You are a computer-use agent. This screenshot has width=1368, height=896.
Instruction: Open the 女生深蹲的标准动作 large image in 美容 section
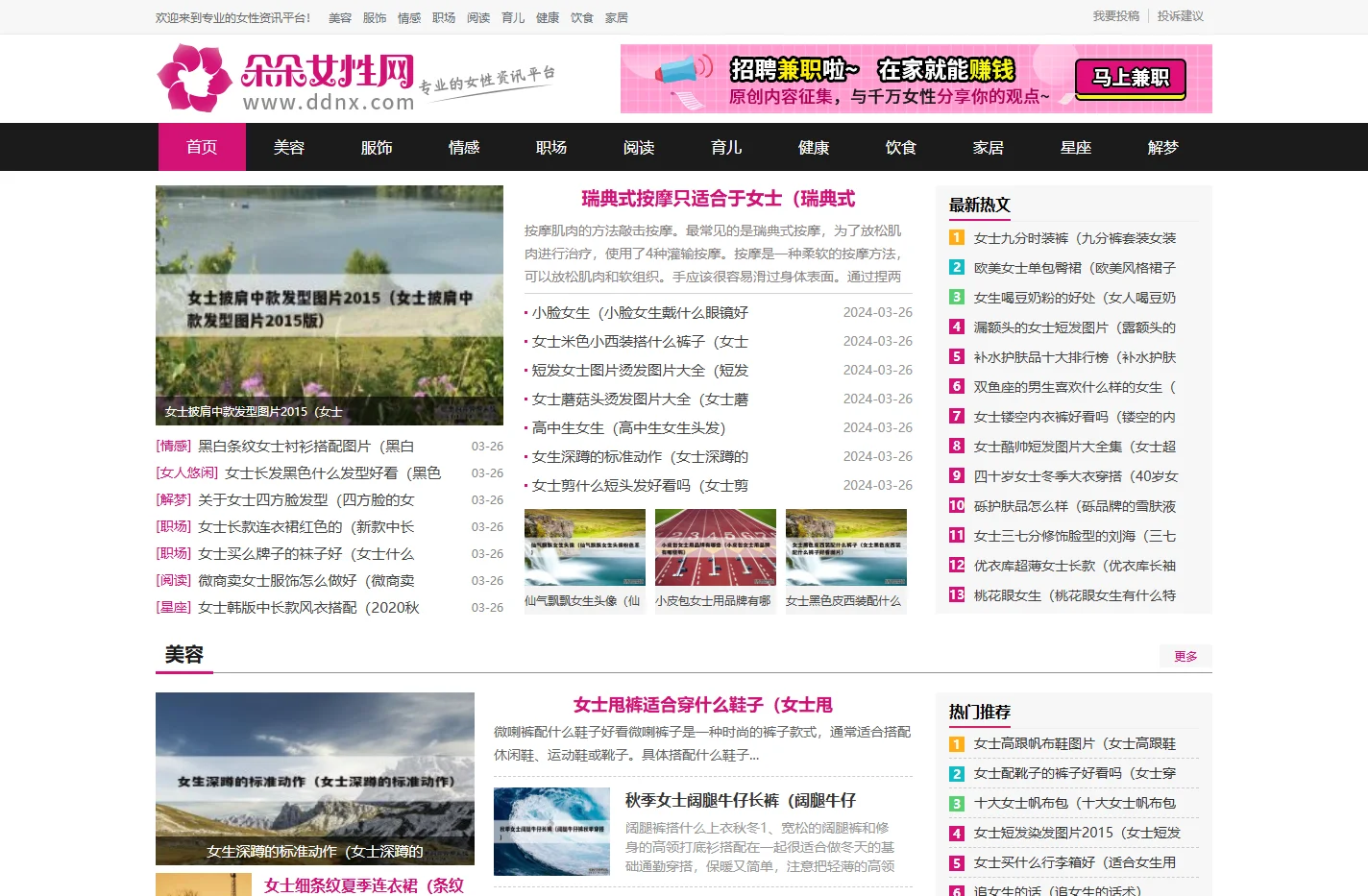click(315, 779)
